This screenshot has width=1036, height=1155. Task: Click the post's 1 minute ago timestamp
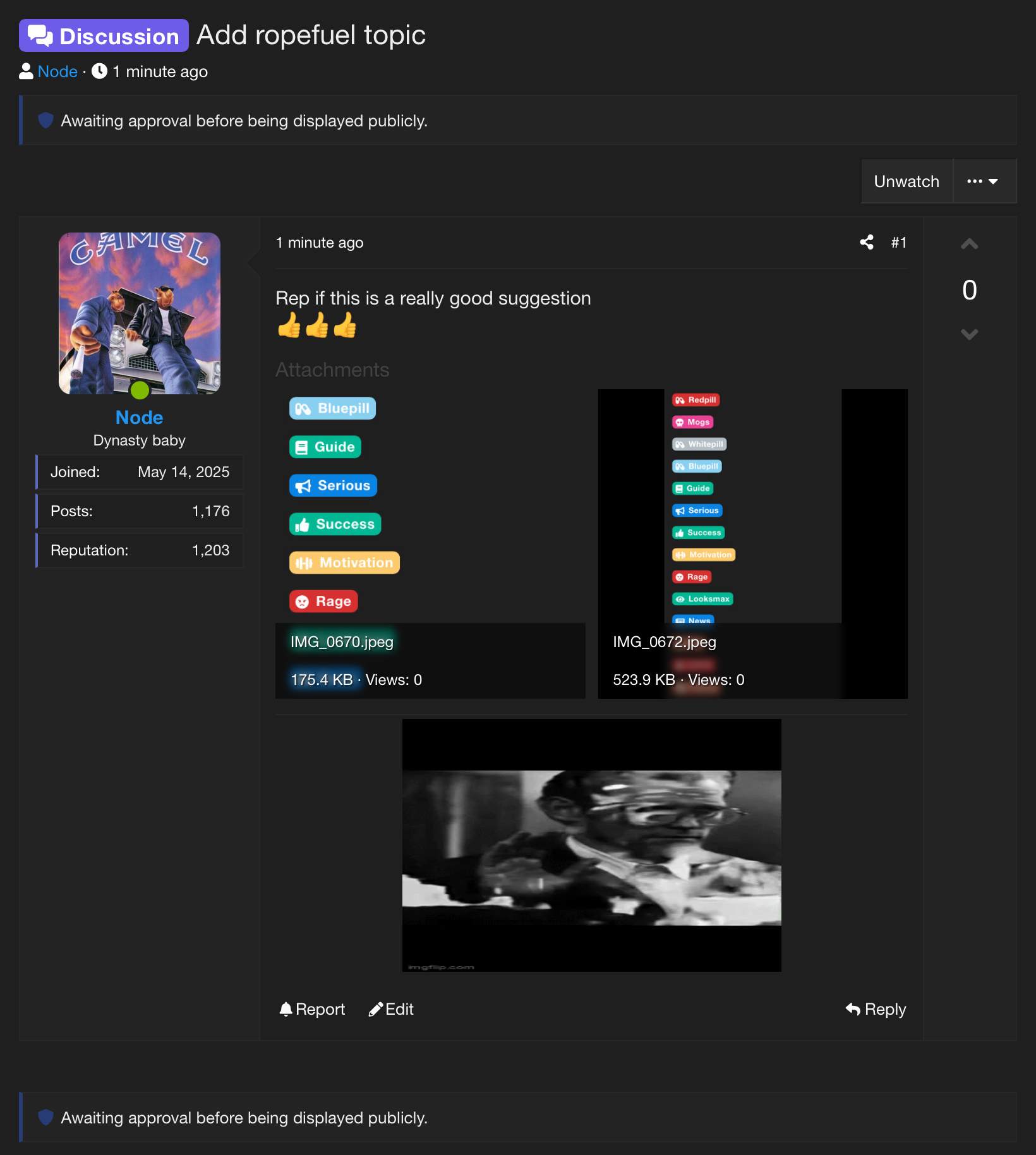point(320,243)
